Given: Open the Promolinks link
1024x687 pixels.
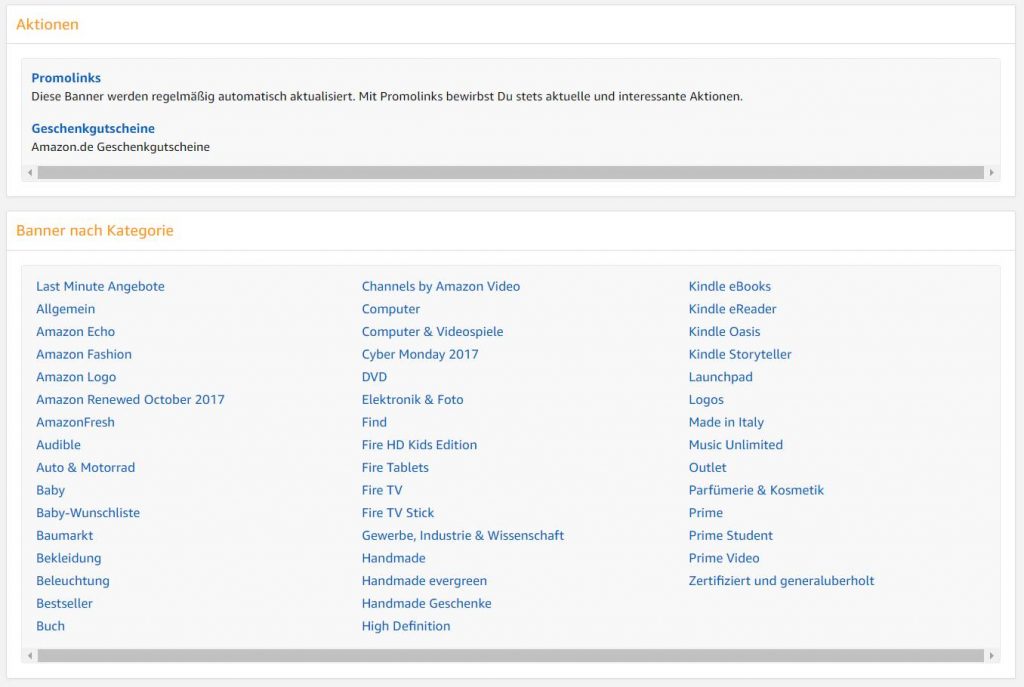Looking at the screenshot, I should point(66,78).
